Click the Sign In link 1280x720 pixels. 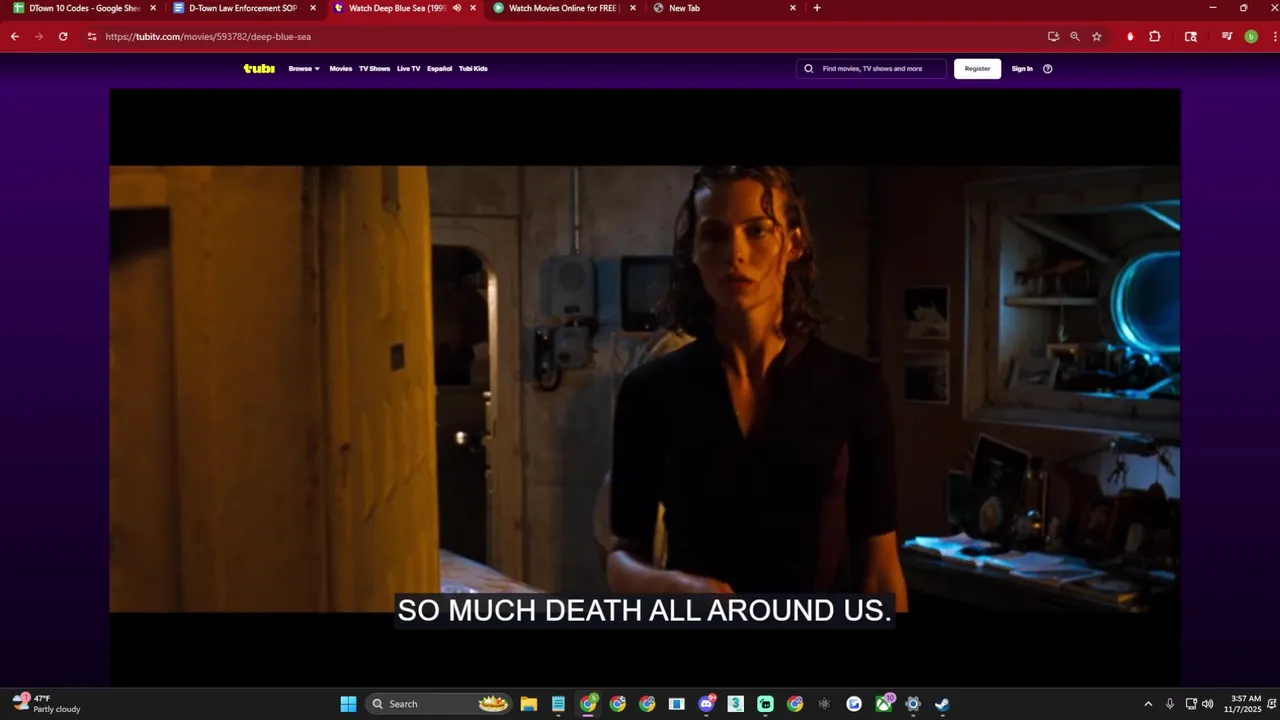click(x=1022, y=69)
